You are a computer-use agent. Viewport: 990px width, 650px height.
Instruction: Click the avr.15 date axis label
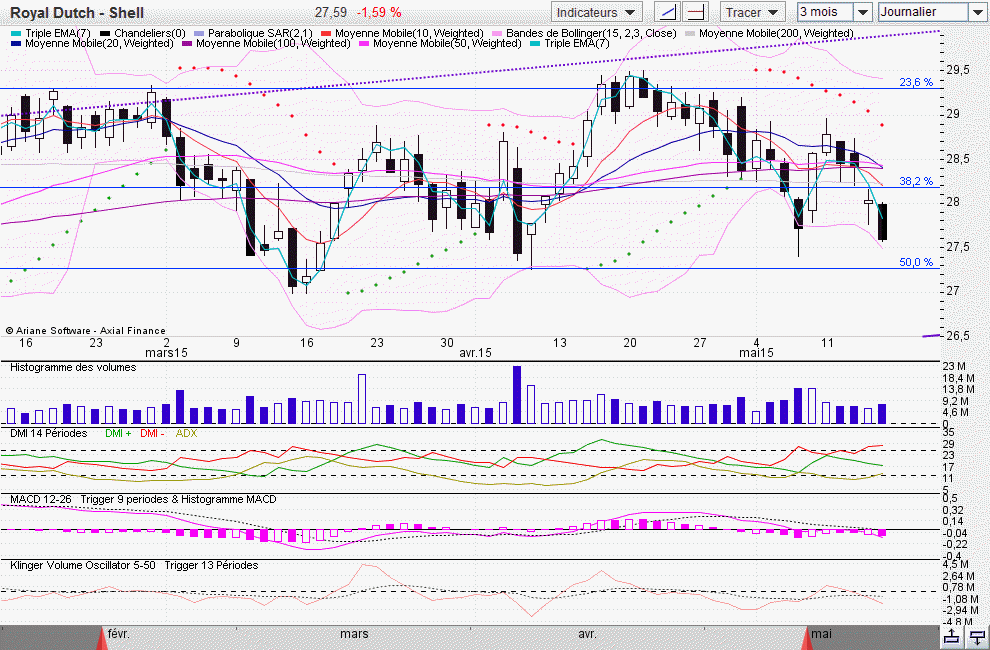[x=475, y=353]
